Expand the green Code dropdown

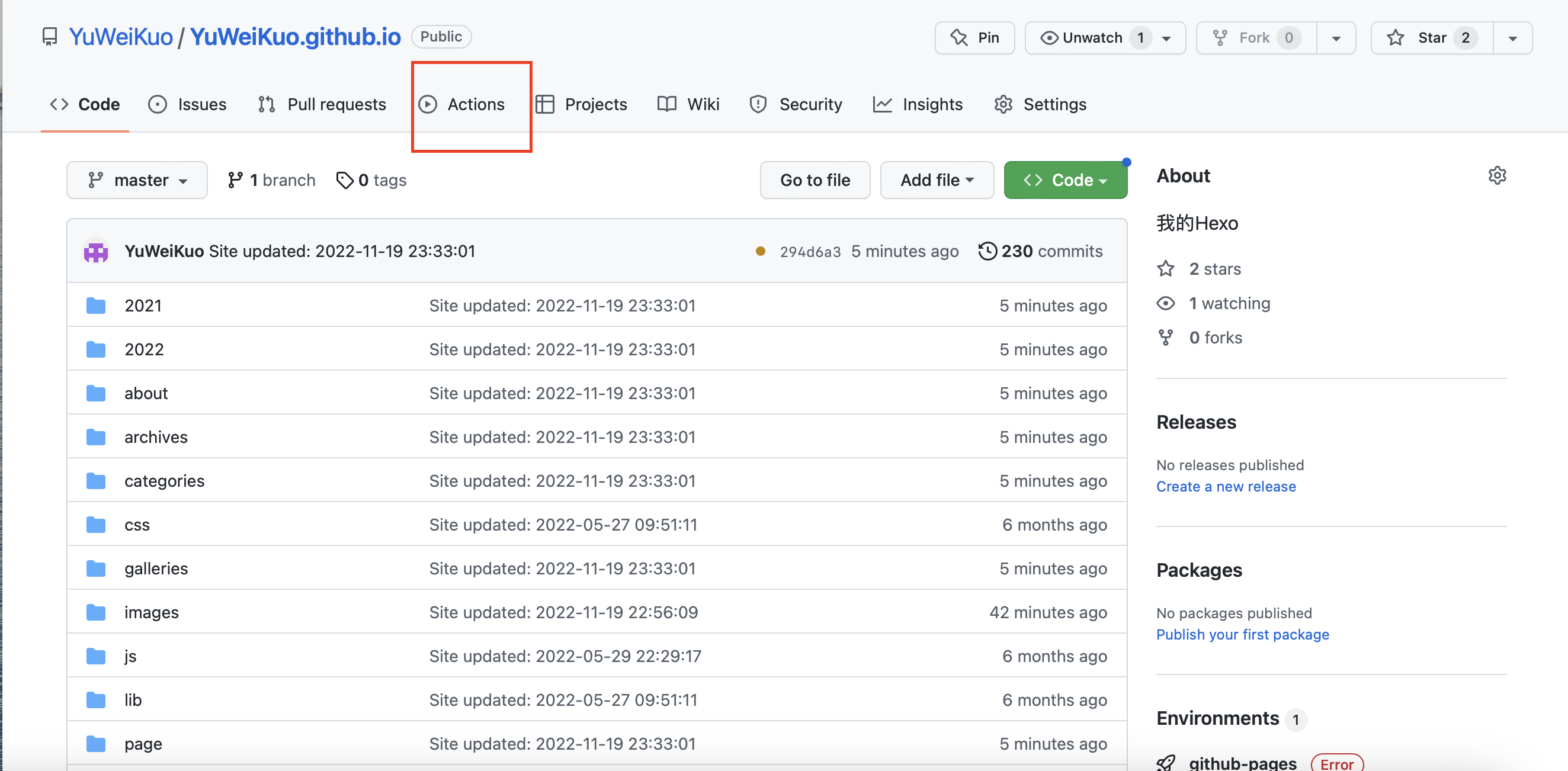coord(1064,180)
